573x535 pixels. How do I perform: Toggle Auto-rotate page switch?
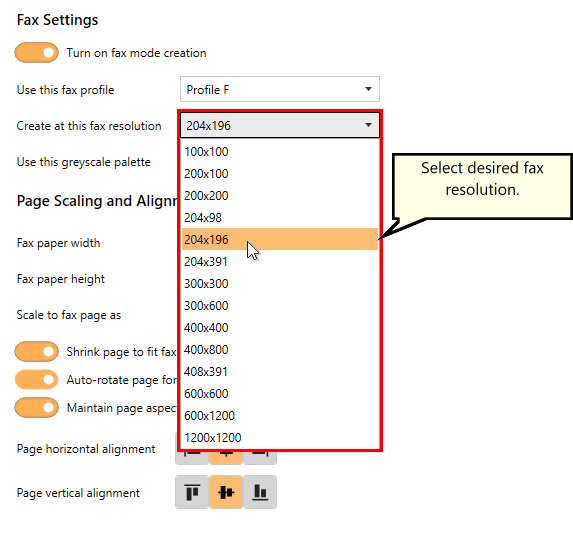[37, 380]
